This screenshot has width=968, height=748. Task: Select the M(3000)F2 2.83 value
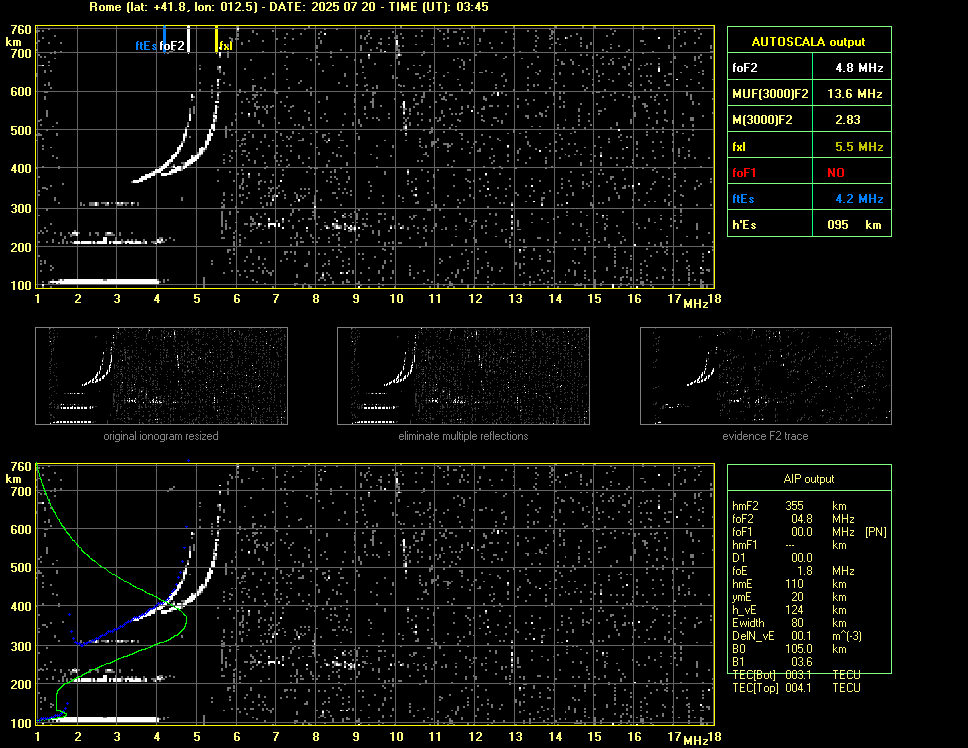pyautogui.click(x=848, y=120)
